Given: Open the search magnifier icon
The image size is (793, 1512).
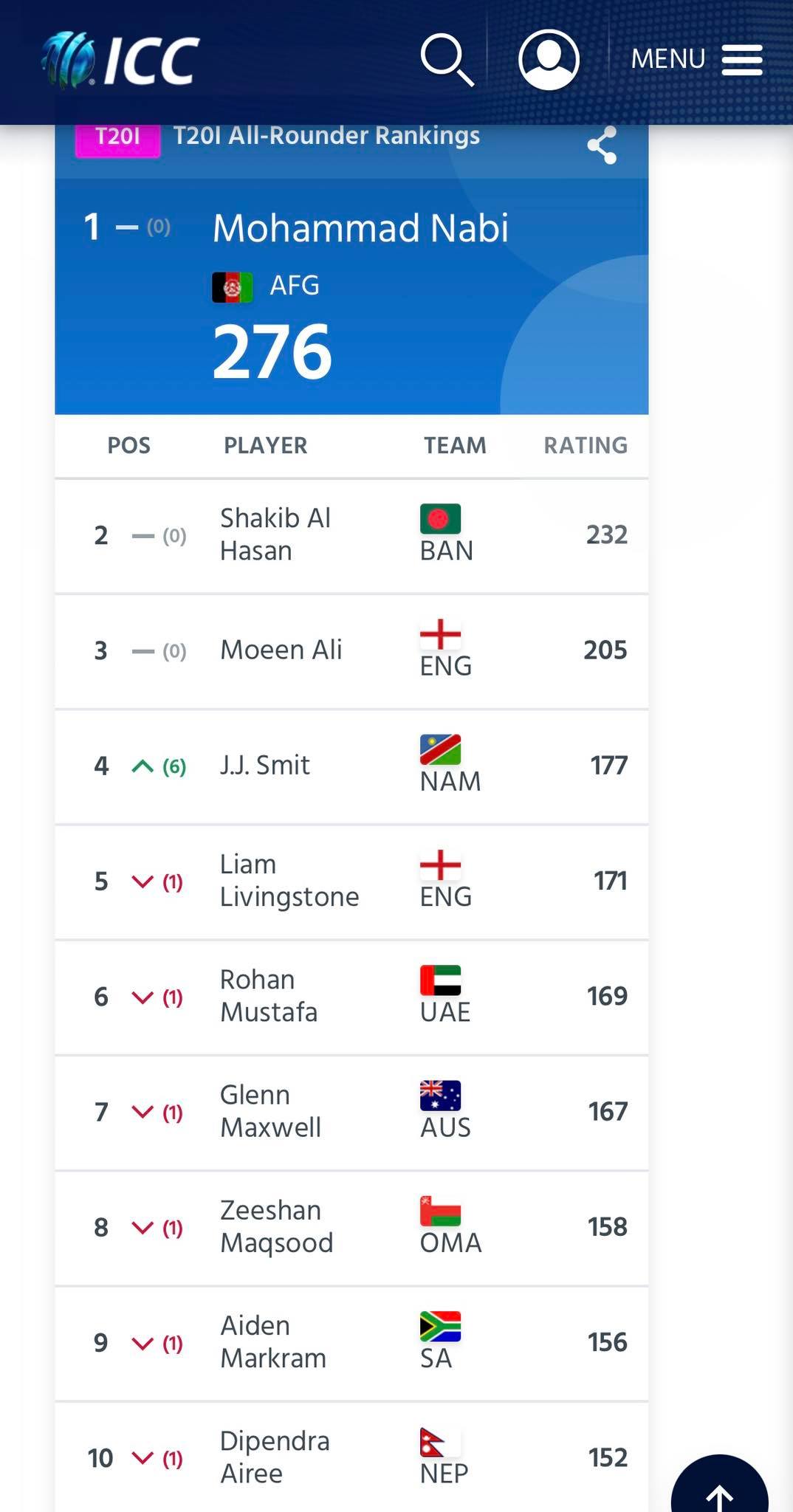Looking at the screenshot, I should 447,60.
